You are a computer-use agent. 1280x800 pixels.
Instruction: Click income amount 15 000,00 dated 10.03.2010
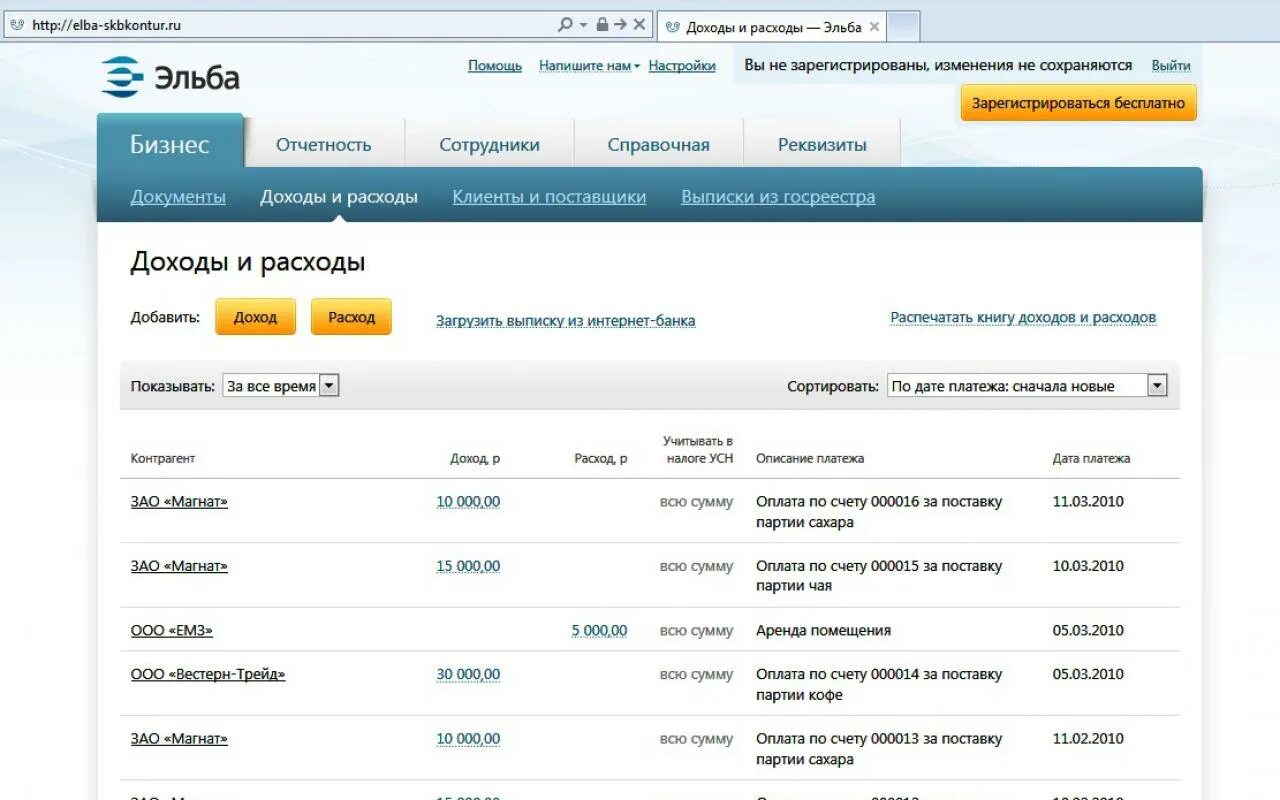coord(468,566)
